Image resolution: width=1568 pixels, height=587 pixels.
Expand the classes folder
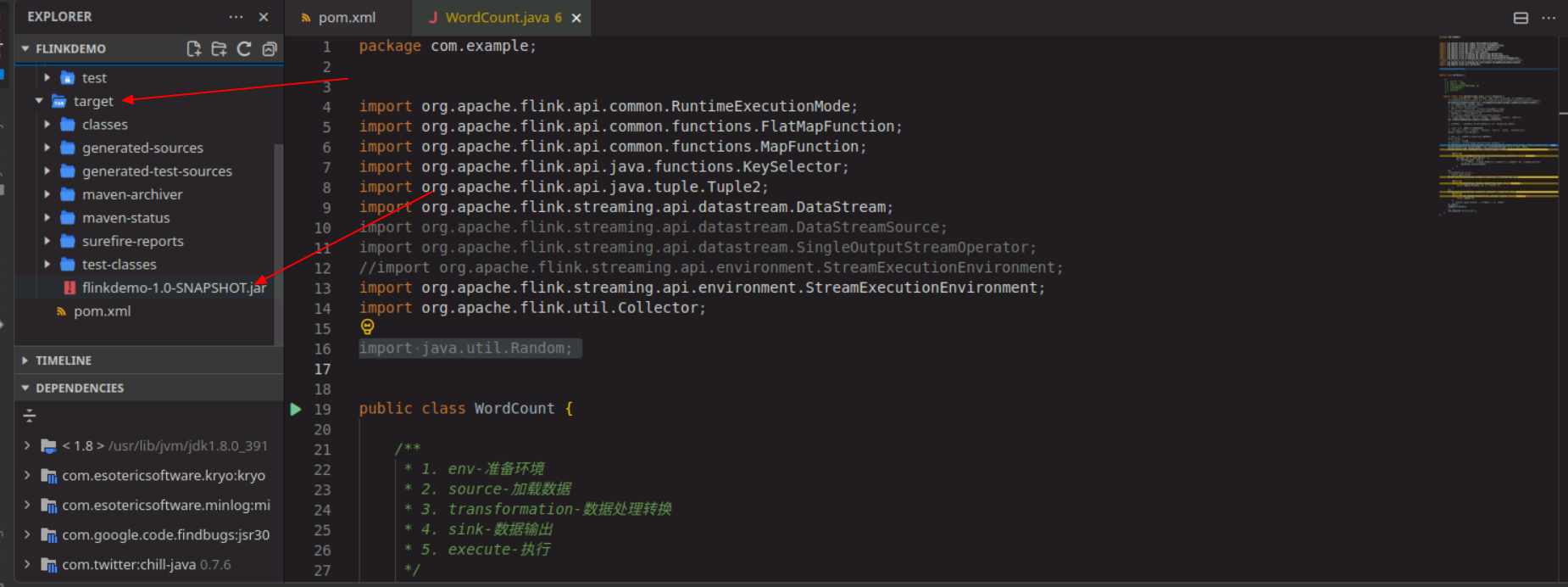coord(47,125)
